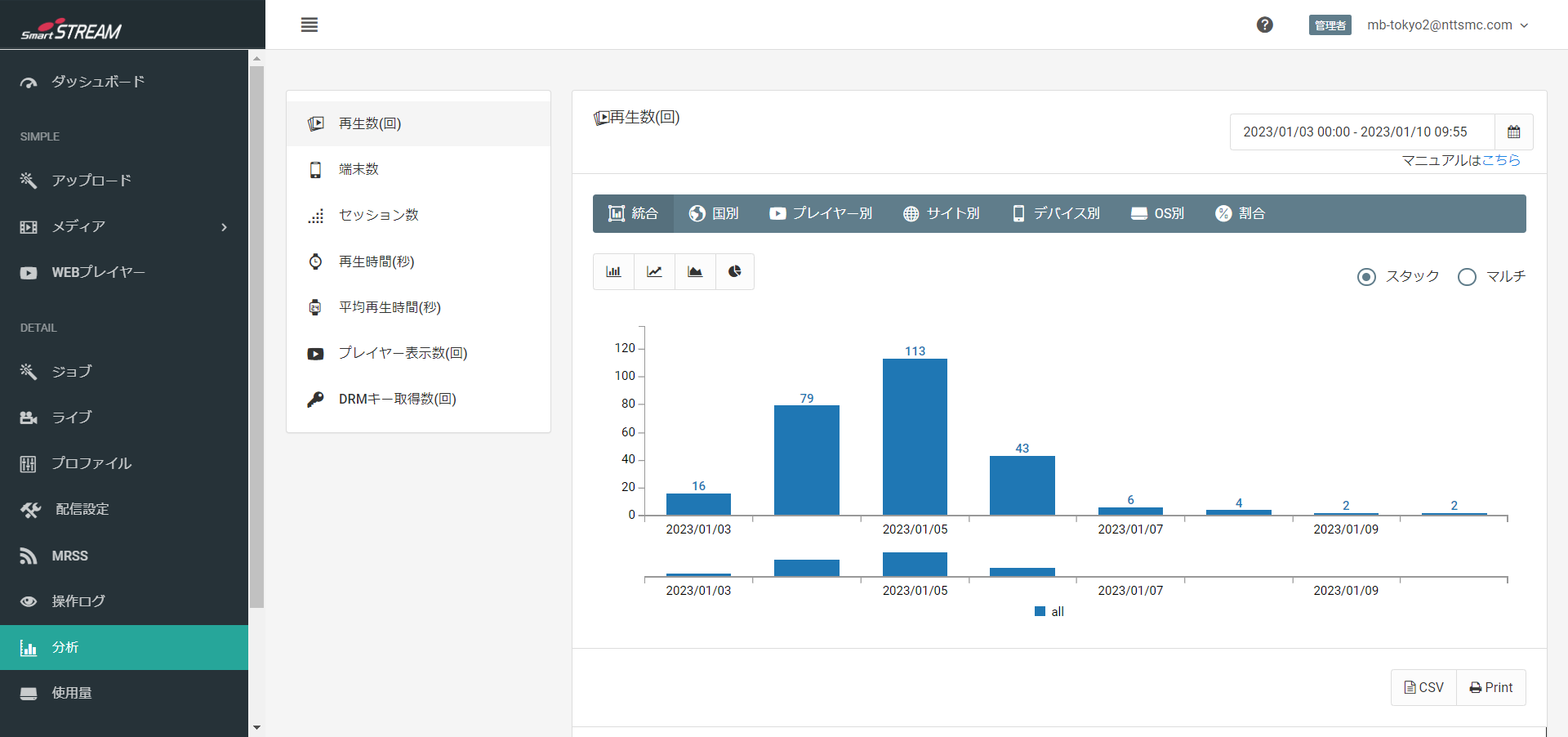This screenshot has width=1568, height=737.
Task: Switch to 統合 tab
Action: point(633,213)
